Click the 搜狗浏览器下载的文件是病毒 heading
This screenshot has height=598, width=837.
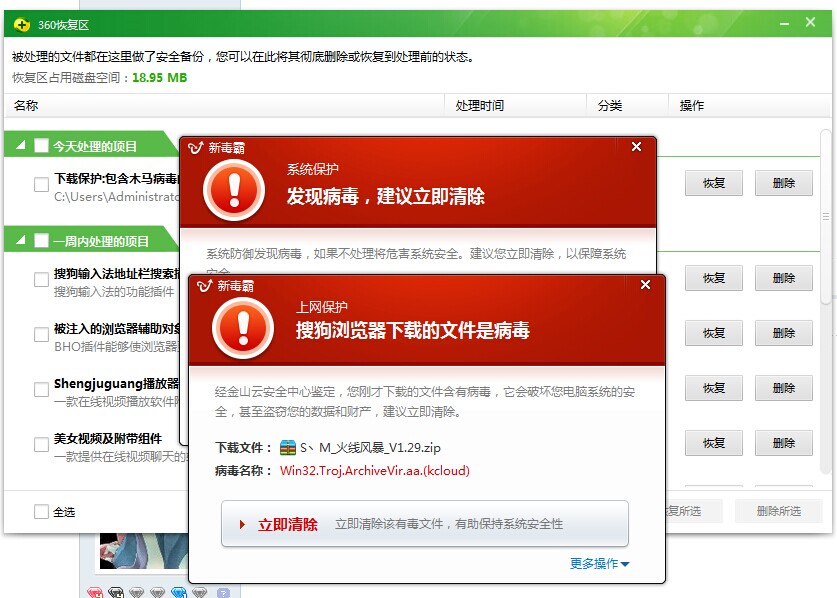413,330
